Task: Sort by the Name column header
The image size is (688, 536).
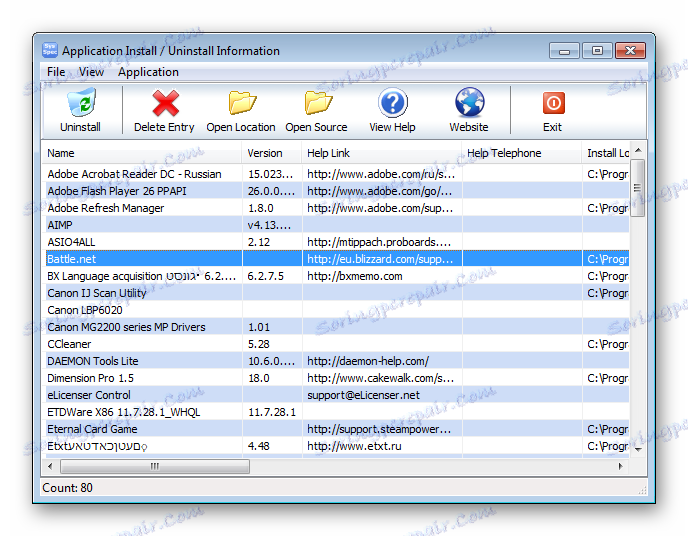Action: click(x=141, y=153)
